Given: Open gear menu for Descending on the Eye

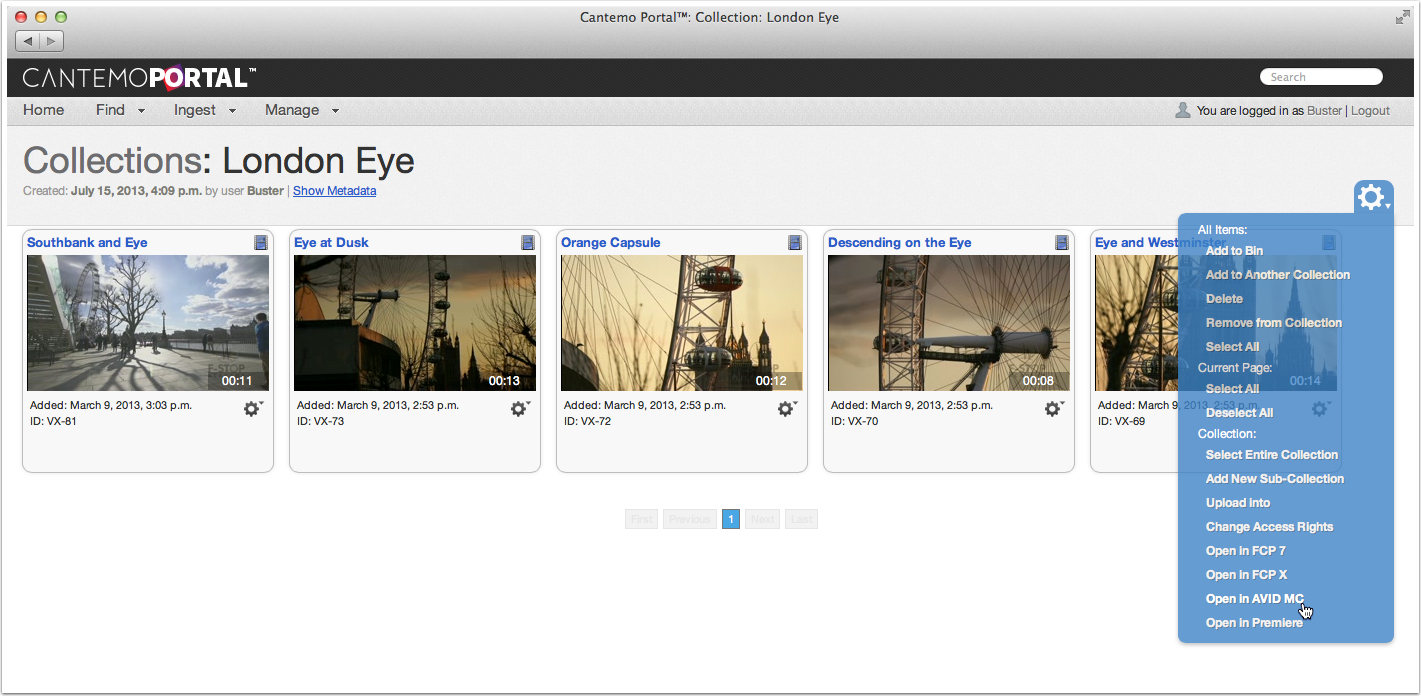Looking at the screenshot, I should click(1053, 408).
